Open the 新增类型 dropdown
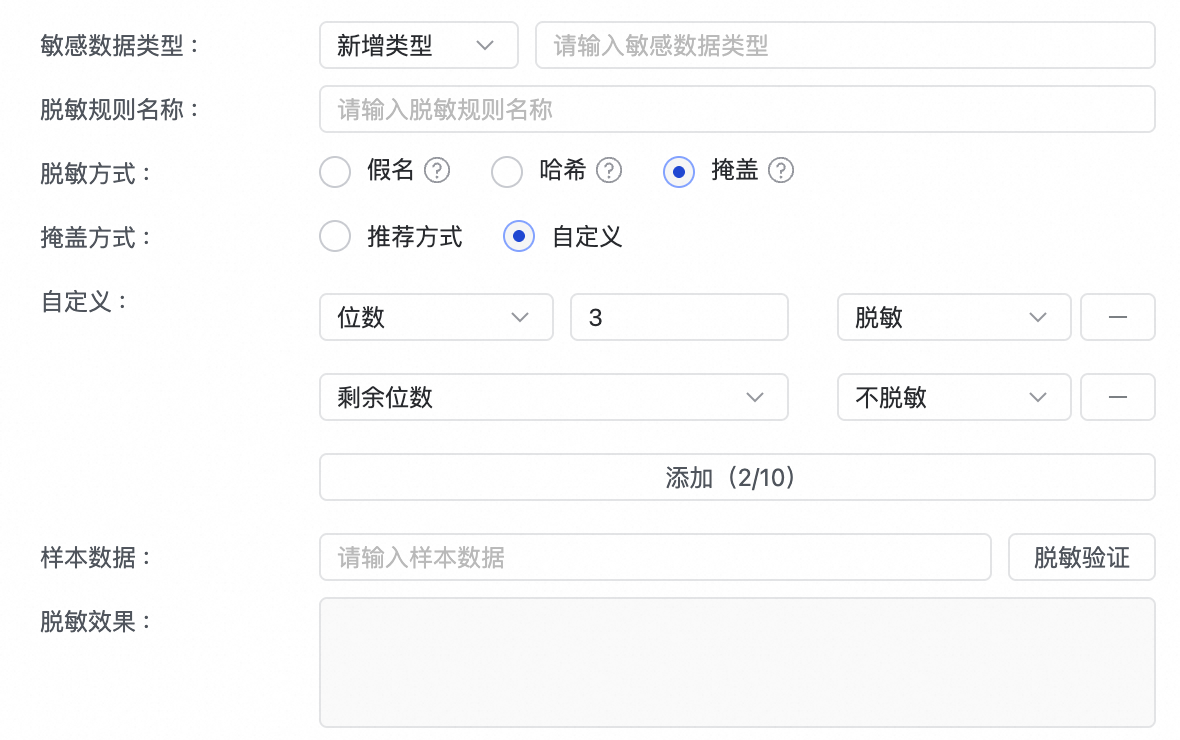Image resolution: width=1180 pixels, height=740 pixels. (418, 45)
